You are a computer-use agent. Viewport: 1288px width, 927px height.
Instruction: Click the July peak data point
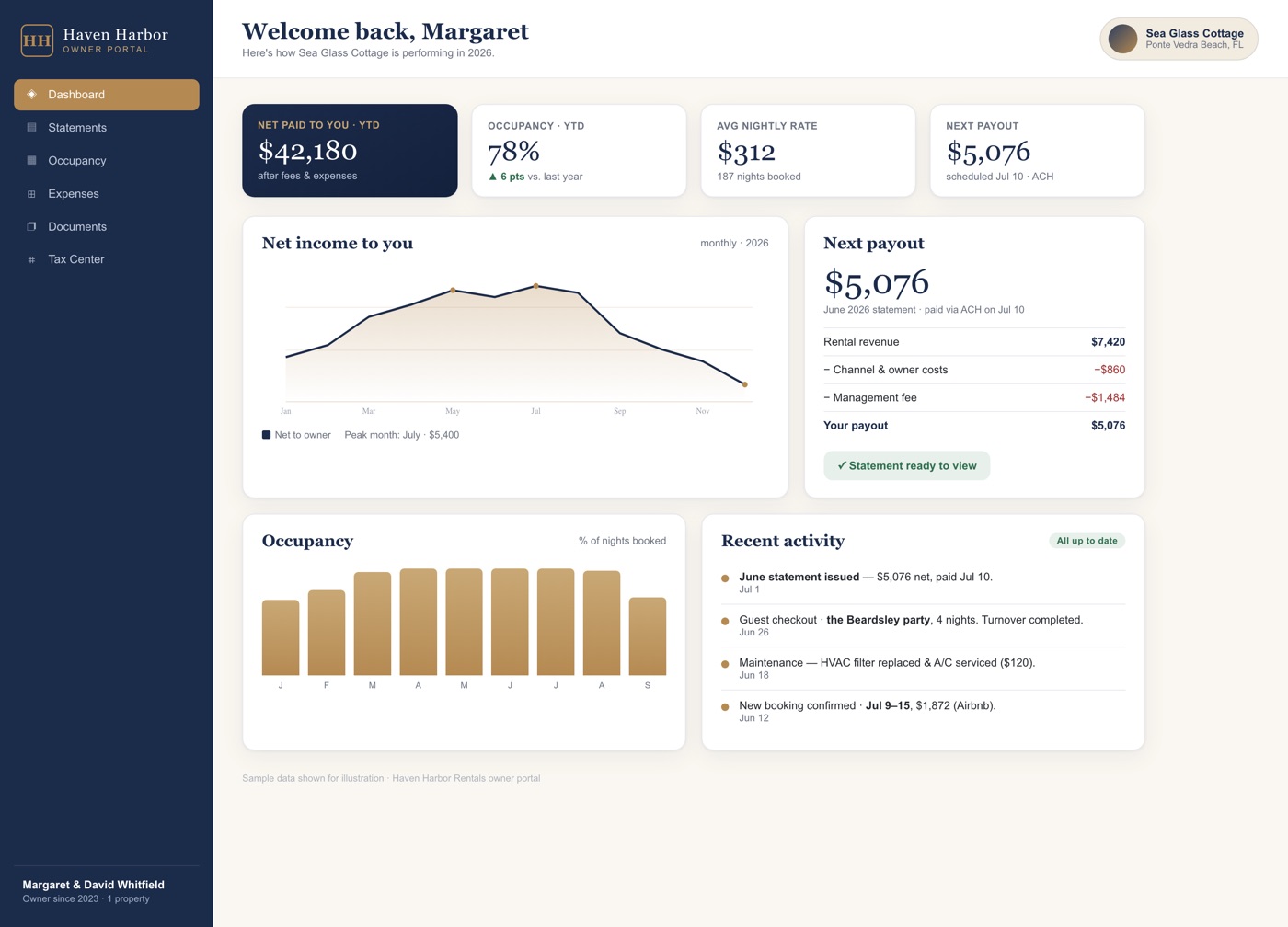click(x=536, y=286)
